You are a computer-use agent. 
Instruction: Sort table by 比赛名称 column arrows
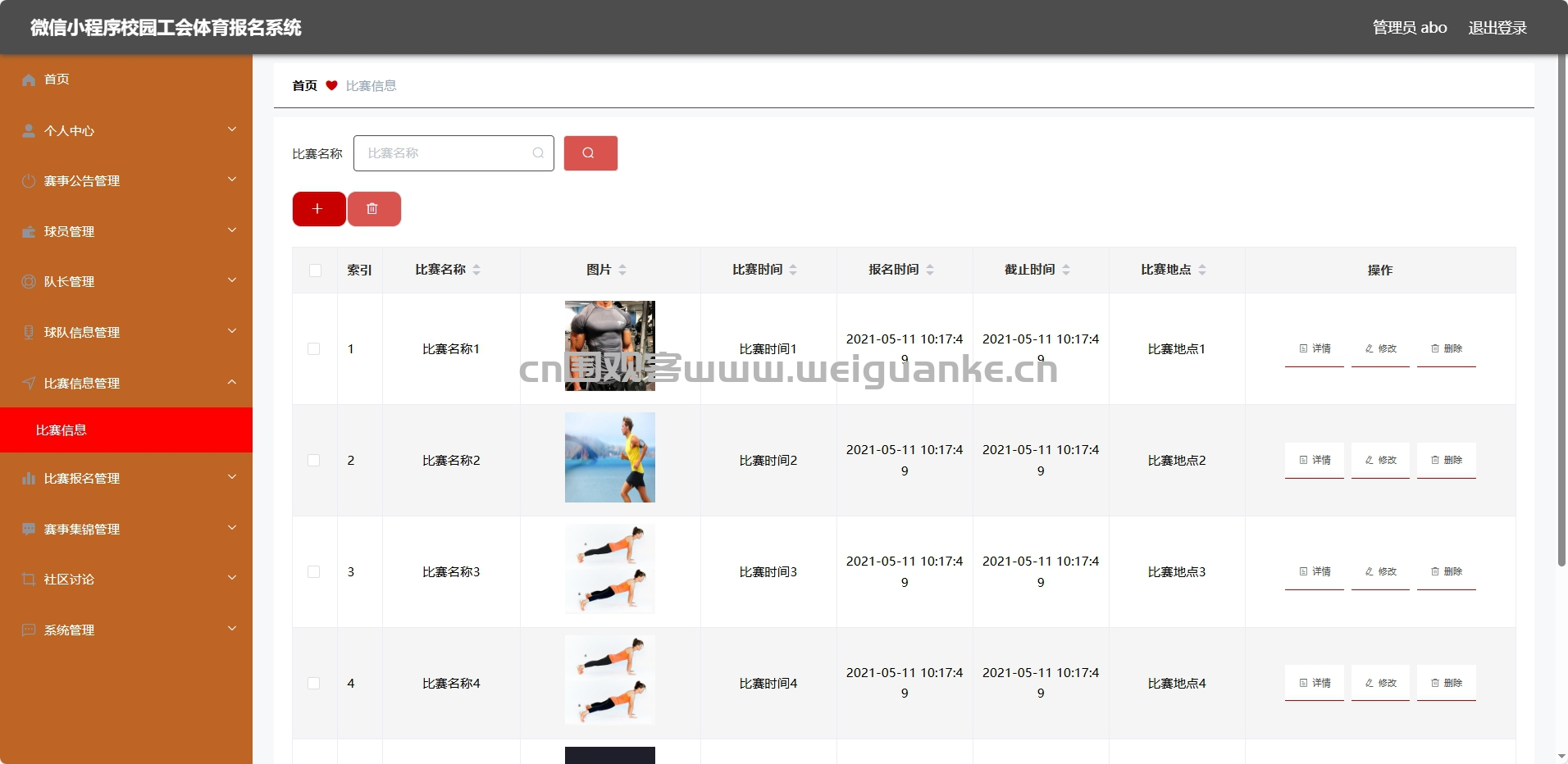pyautogui.click(x=476, y=270)
